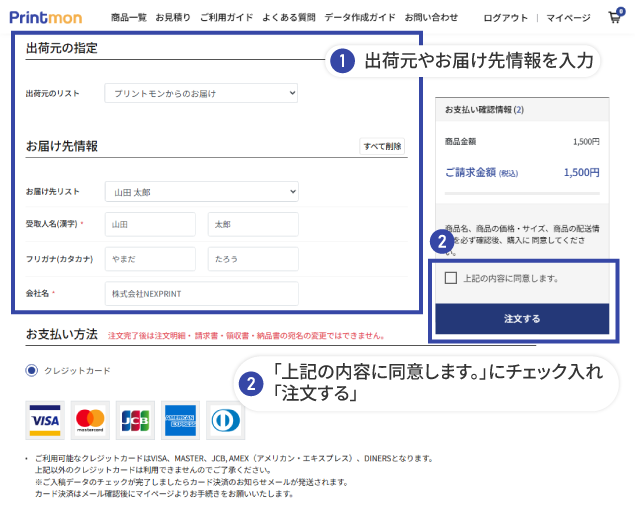The height and width of the screenshot is (531, 635).
Task: Open the 出荷元のリスト dropdown
Action: (x=201, y=93)
